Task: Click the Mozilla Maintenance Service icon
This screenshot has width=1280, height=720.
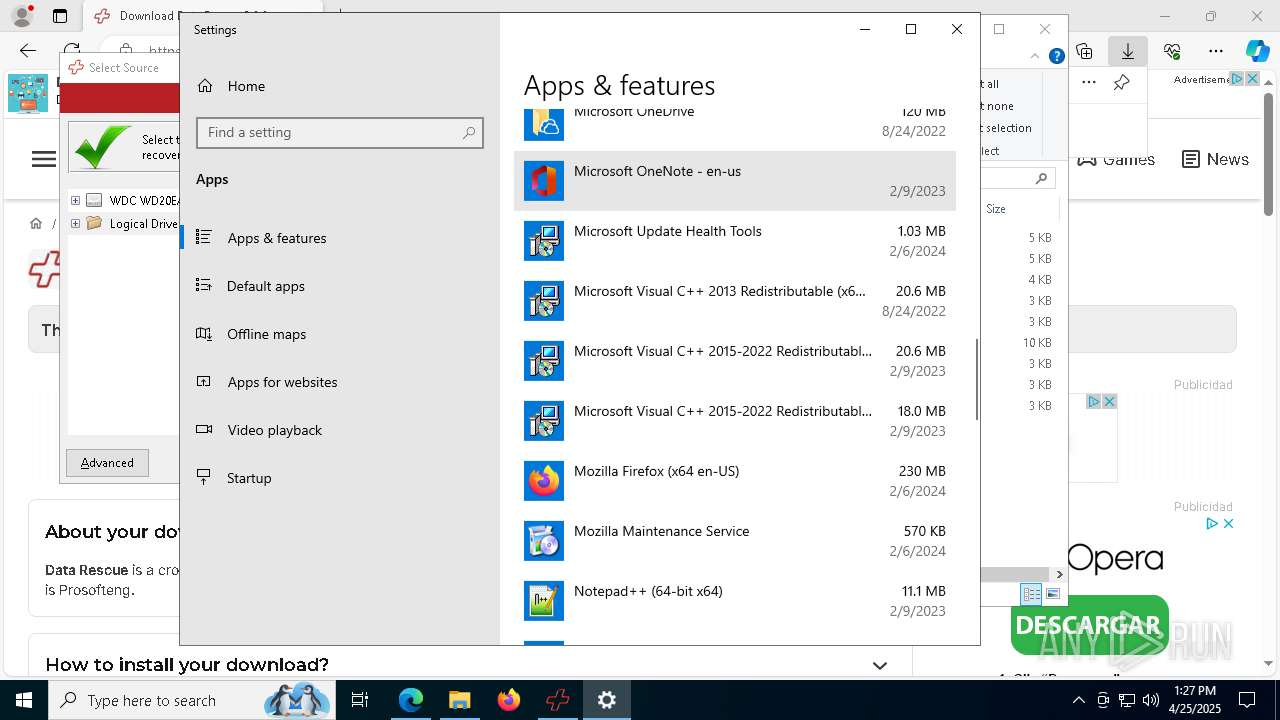Action: coord(544,541)
